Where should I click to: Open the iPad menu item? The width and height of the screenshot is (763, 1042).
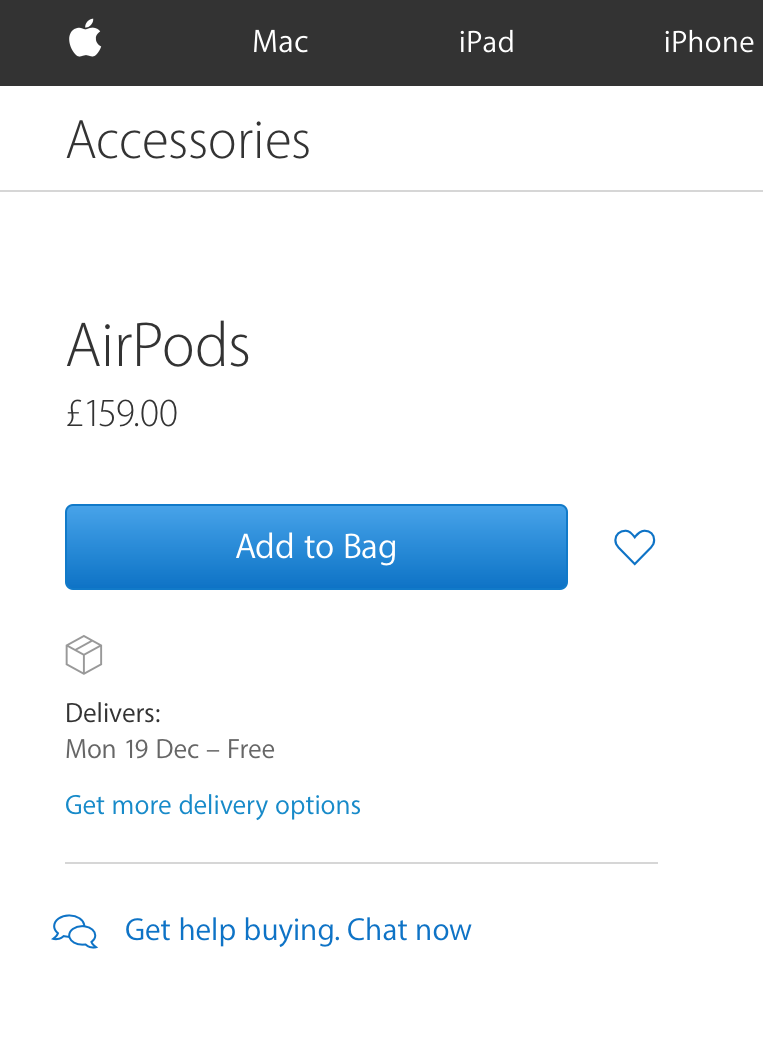[x=486, y=42]
